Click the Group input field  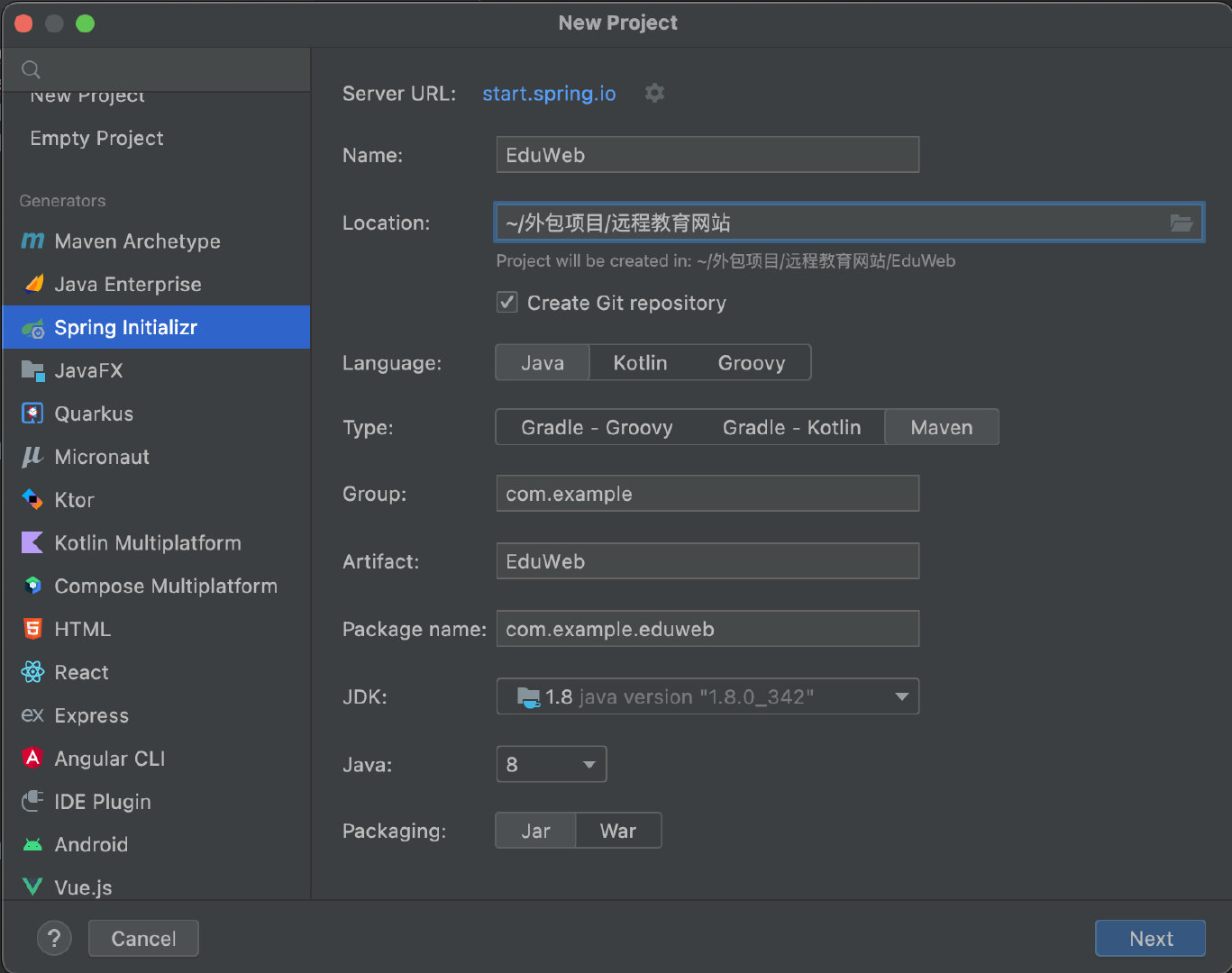707,494
